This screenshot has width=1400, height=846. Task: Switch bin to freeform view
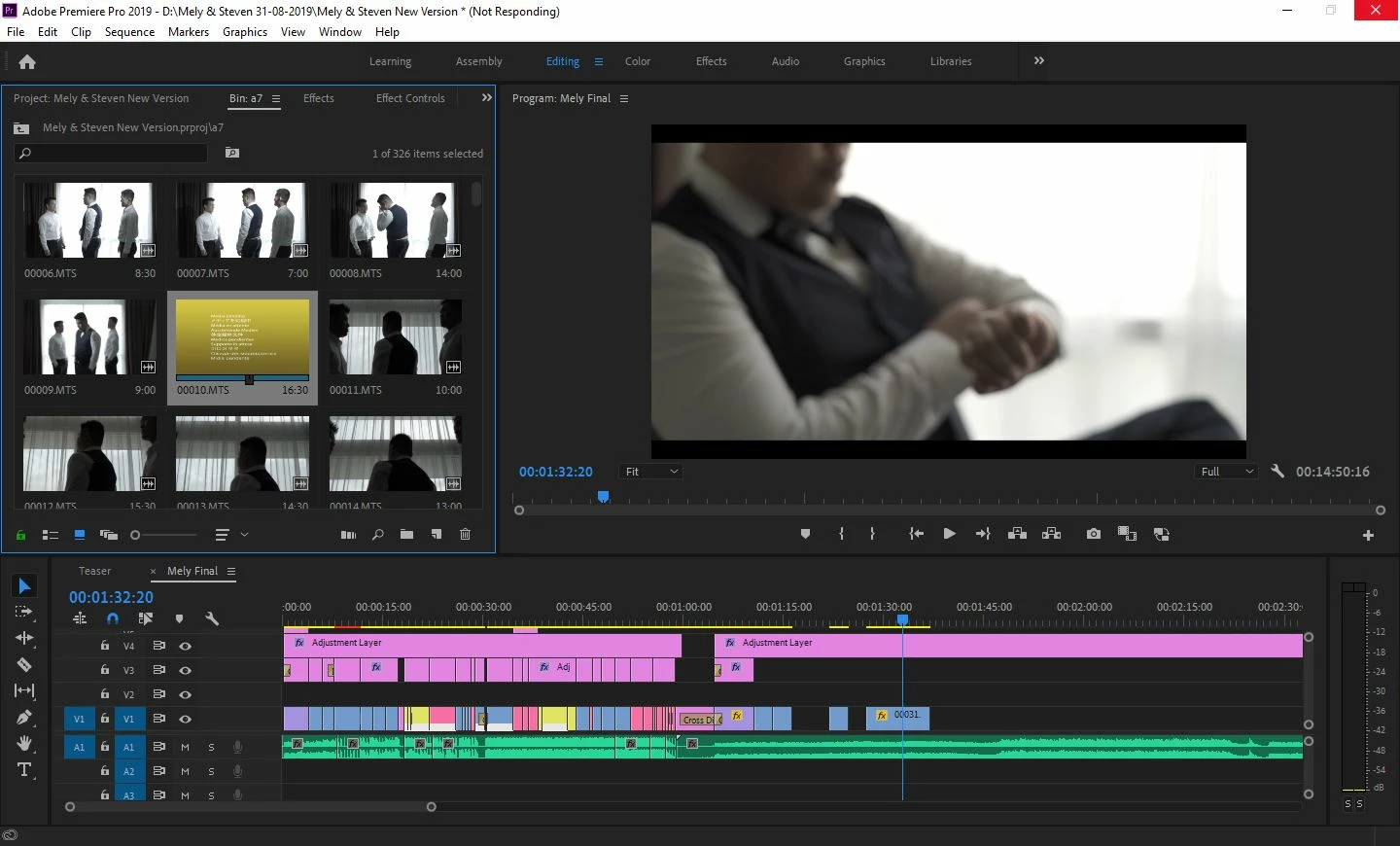(x=108, y=534)
